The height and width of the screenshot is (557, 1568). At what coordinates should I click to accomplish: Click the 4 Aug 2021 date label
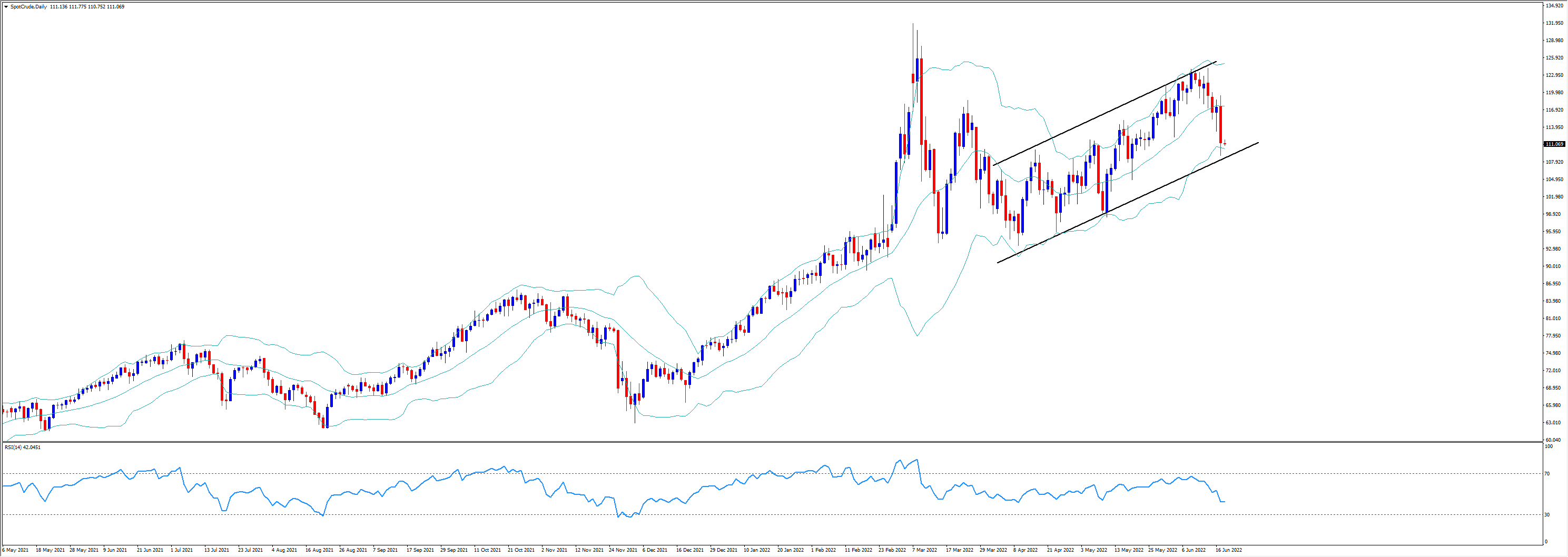pos(284,550)
